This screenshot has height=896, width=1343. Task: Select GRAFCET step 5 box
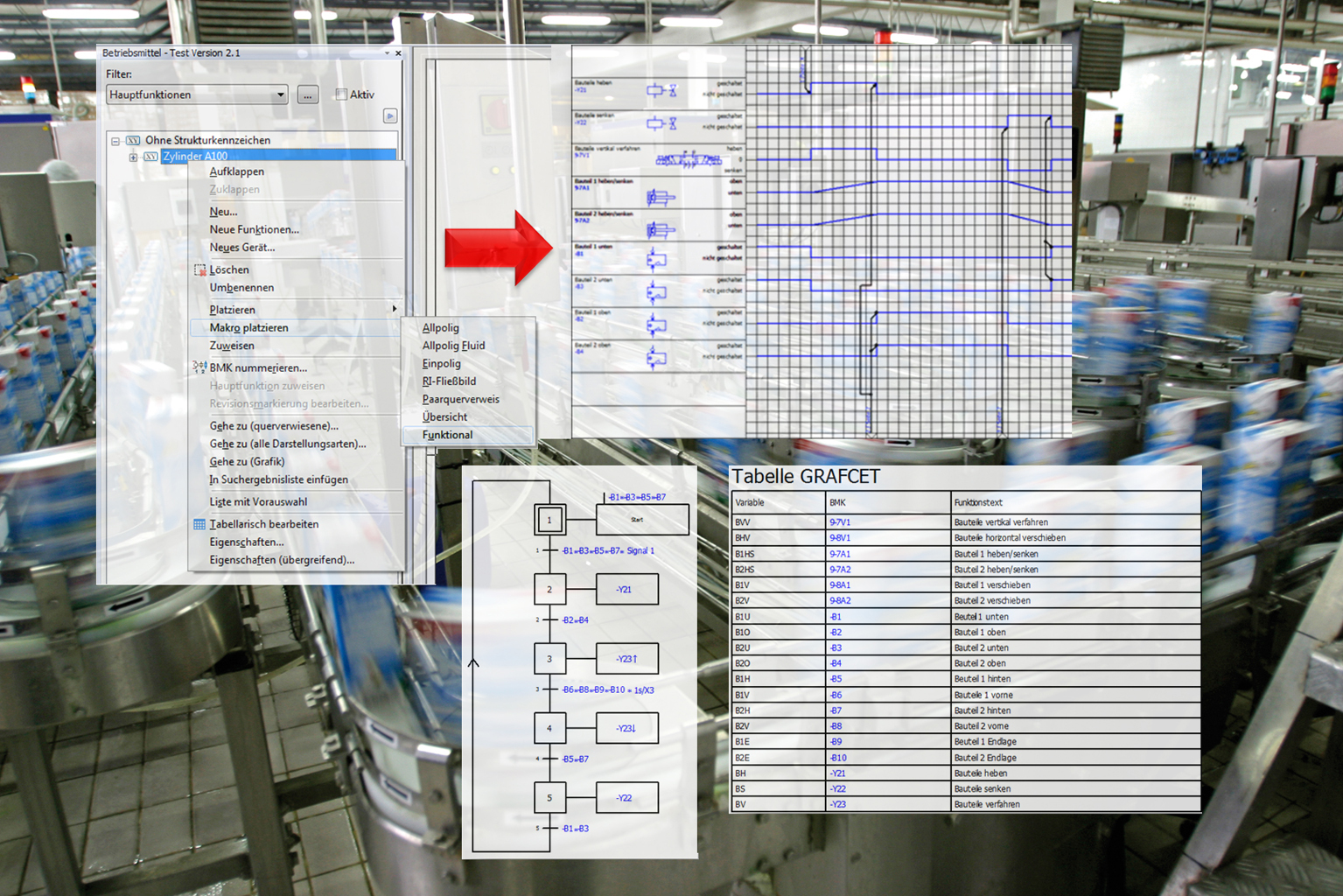(549, 798)
